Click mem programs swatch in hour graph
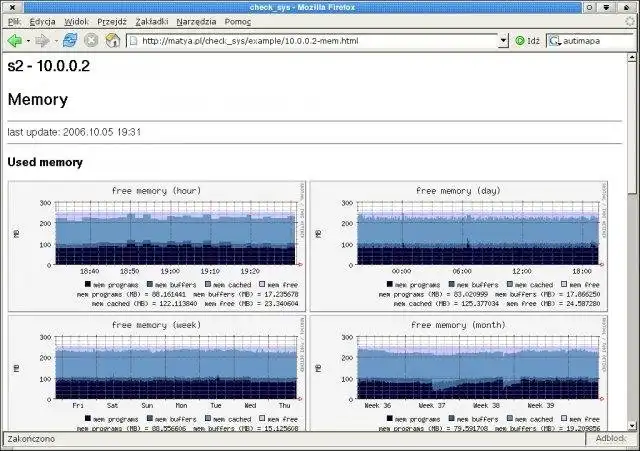This screenshot has height=451, width=640. pos(87,284)
